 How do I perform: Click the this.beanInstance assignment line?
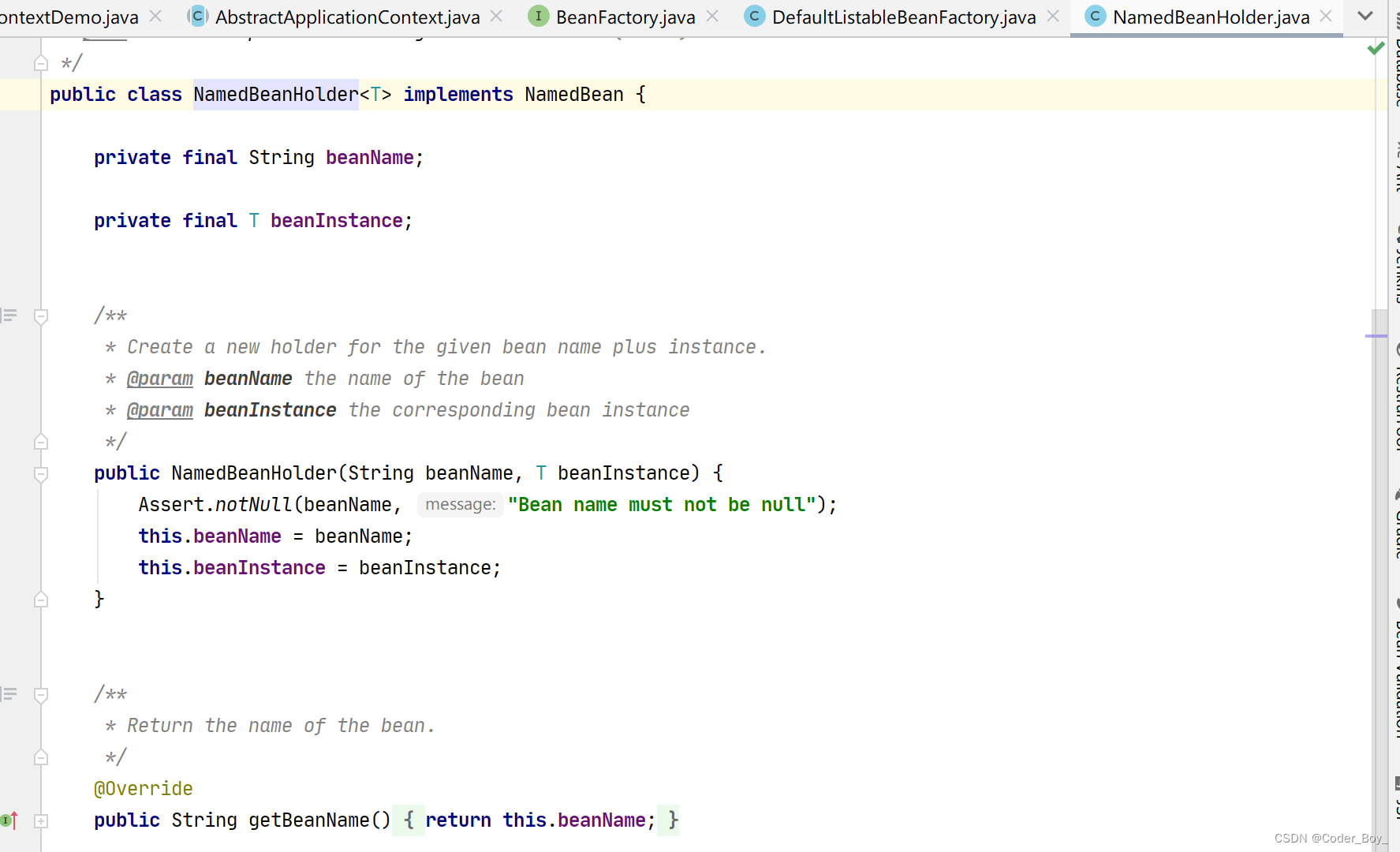tap(319, 568)
